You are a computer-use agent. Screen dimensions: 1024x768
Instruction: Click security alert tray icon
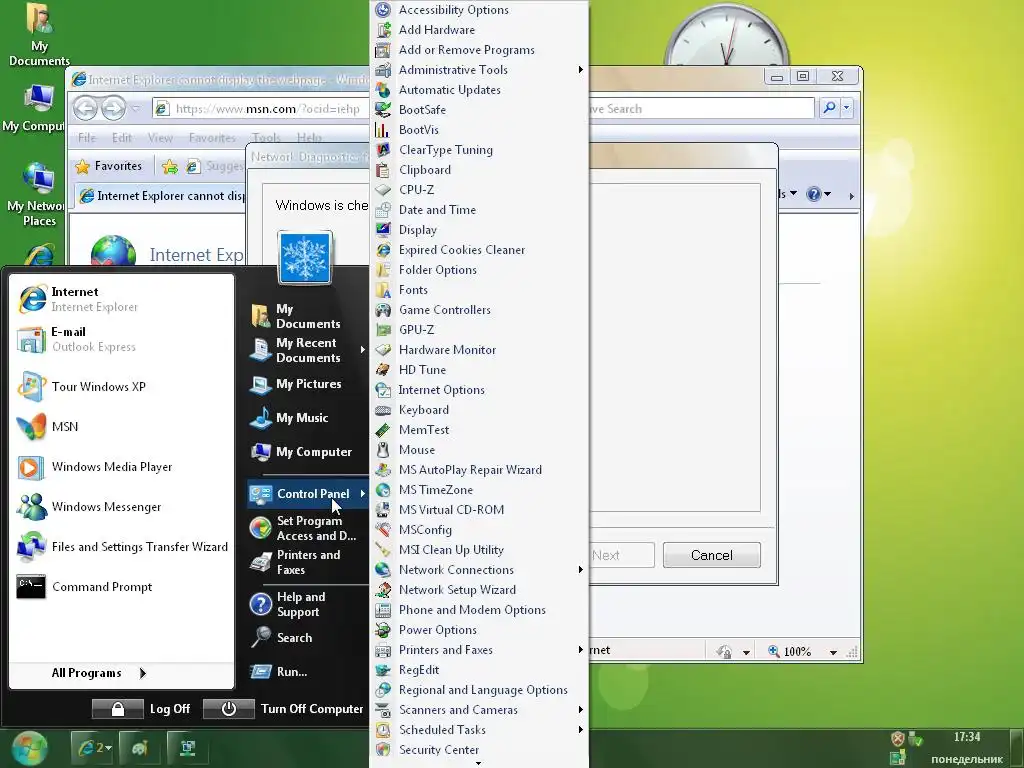click(x=898, y=739)
